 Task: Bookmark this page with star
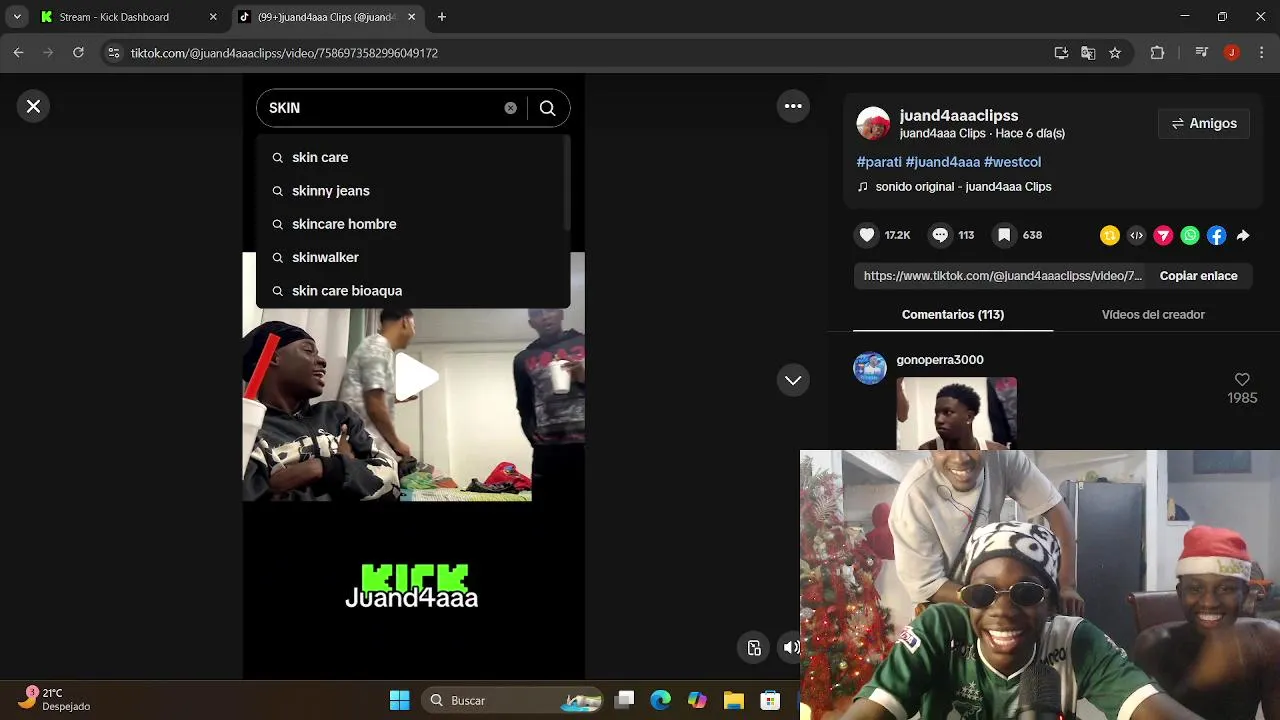pyautogui.click(x=1115, y=53)
